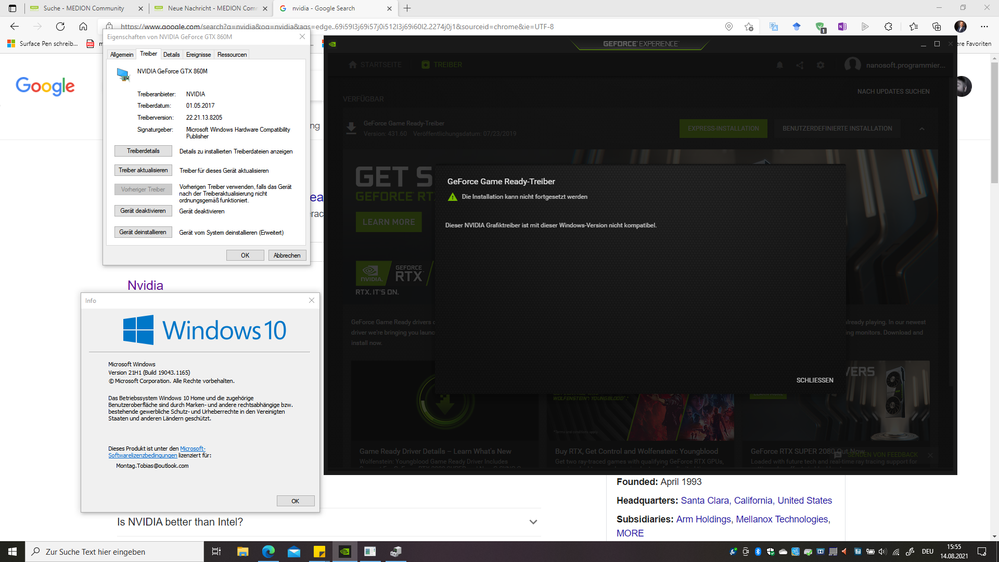Open Edge browser settings three-dot menu
This screenshot has width=999, height=562.
click(x=982, y=26)
